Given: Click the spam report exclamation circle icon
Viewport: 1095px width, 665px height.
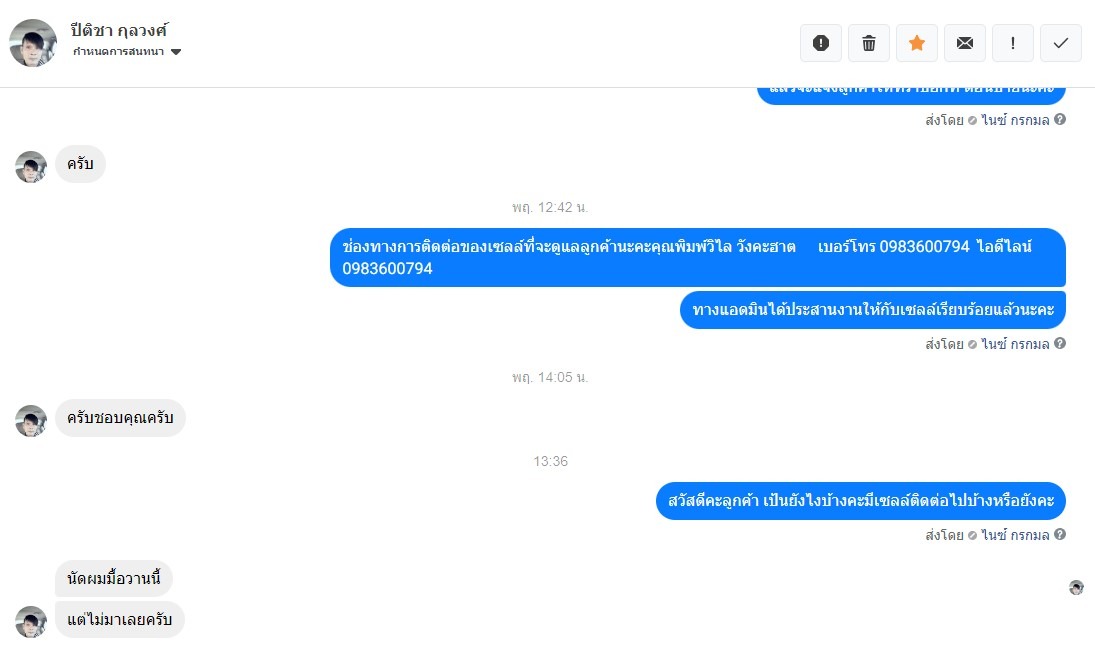Looking at the screenshot, I should [821, 43].
